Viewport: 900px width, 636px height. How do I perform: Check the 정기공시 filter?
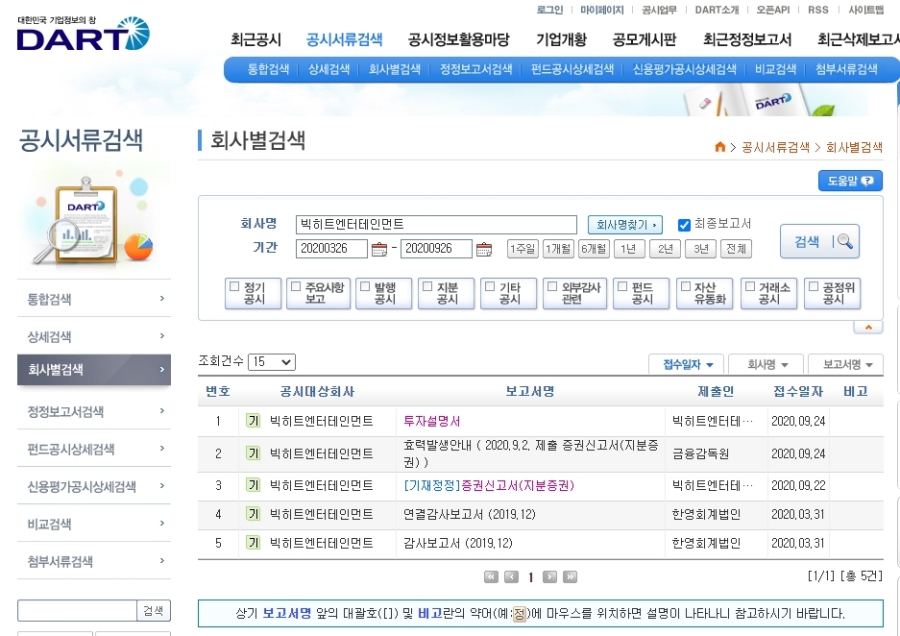[x=234, y=286]
